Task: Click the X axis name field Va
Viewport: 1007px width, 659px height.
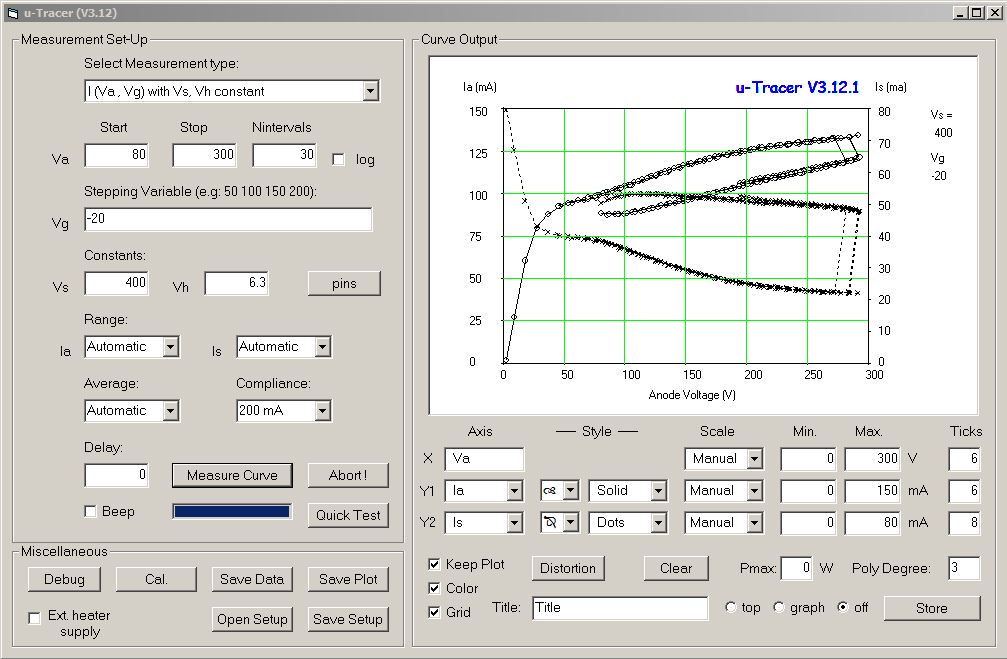Action: point(484,459)
